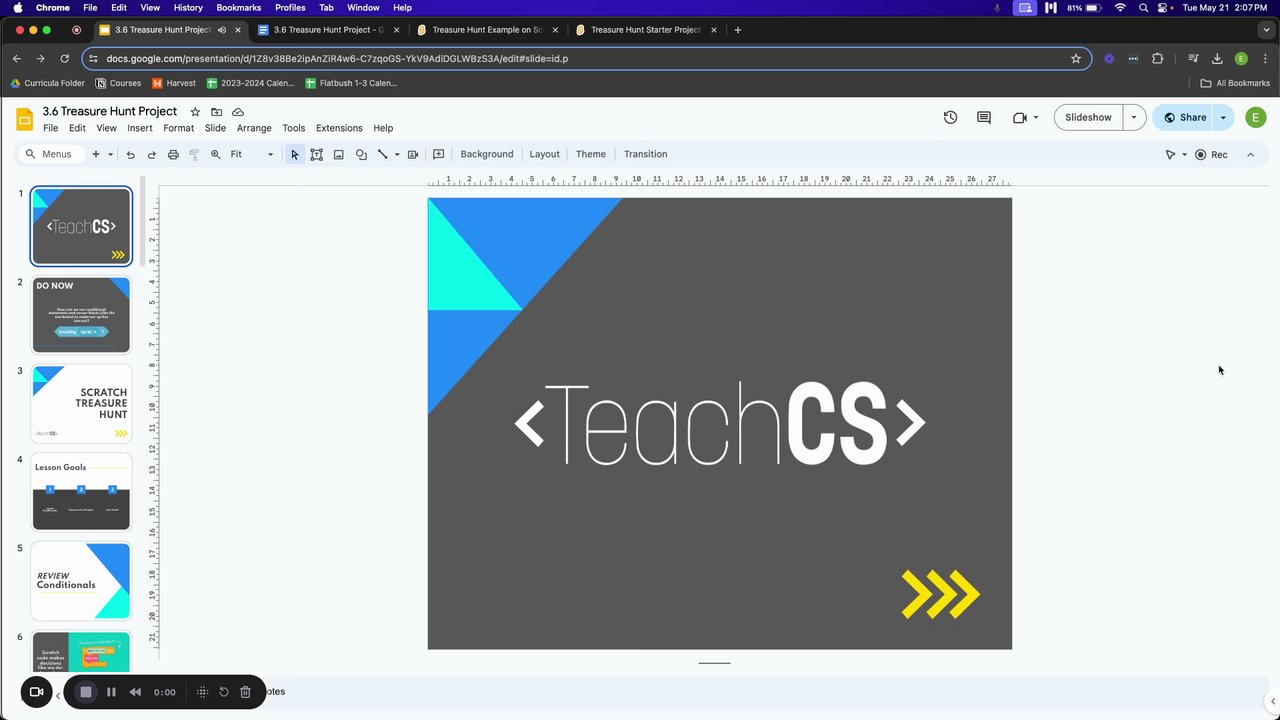Switch to Treasure Hunt Example on Scratch tab

(x=487, y=30)
